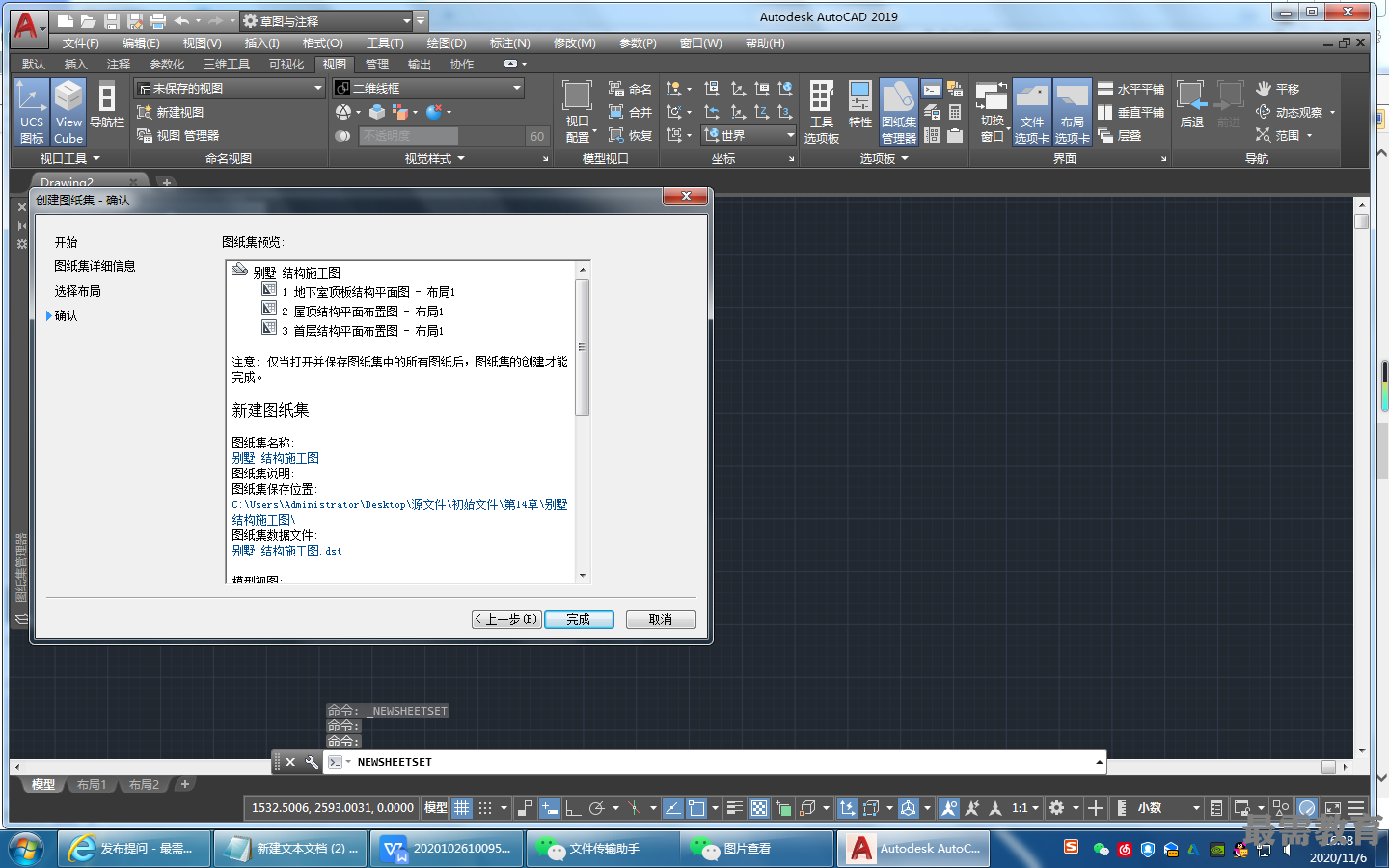
Task: Toggle ortho mode in status bar
Action: 573,807
